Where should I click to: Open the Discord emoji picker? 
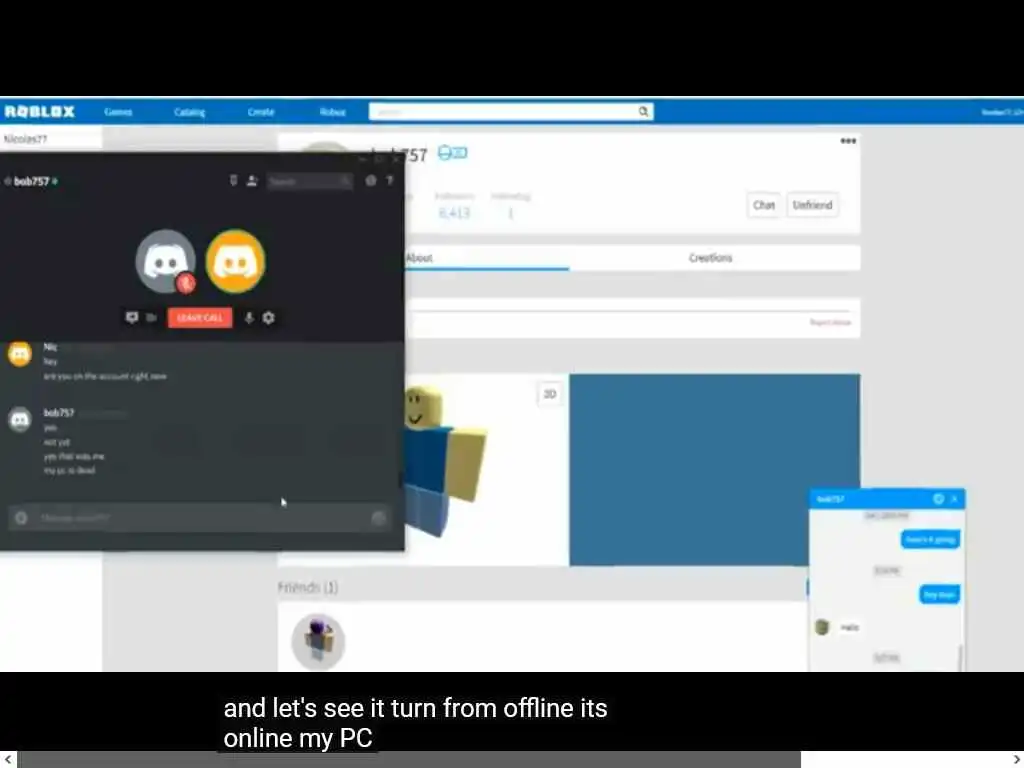pyautogui.click(x=379, y=518)
